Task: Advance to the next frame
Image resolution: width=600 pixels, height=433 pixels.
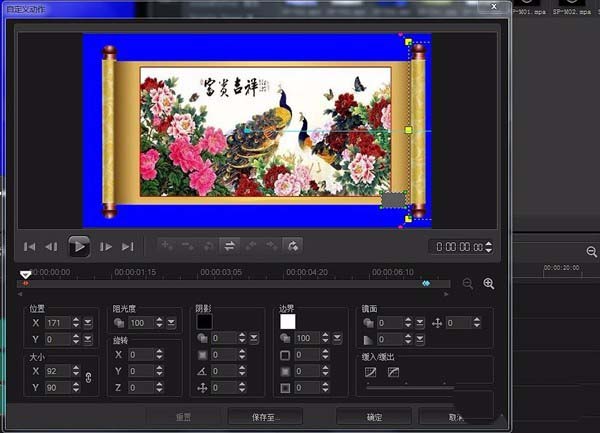Action: [106, 247]
